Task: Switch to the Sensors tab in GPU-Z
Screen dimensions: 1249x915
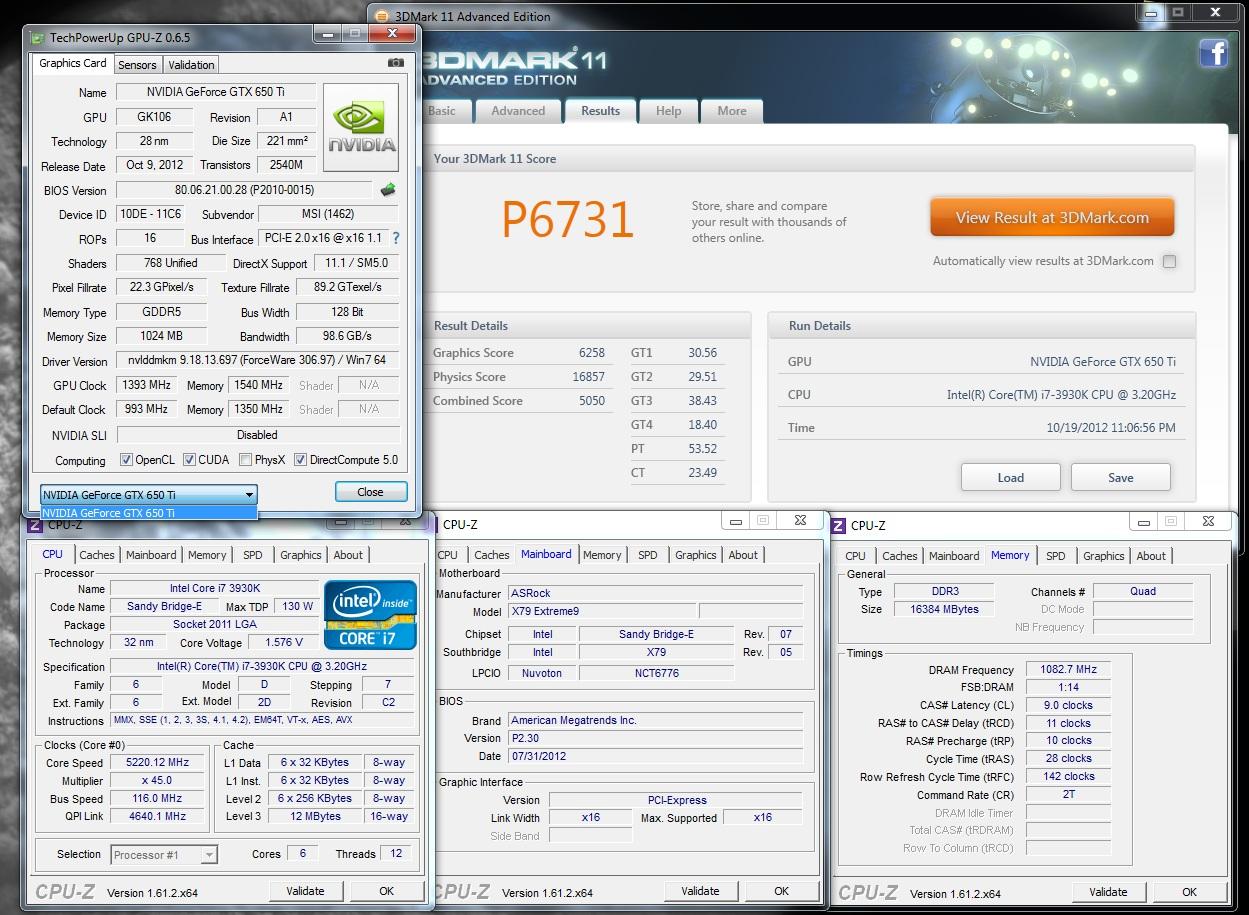Action: pyautogui.click(x=137, y=64)
